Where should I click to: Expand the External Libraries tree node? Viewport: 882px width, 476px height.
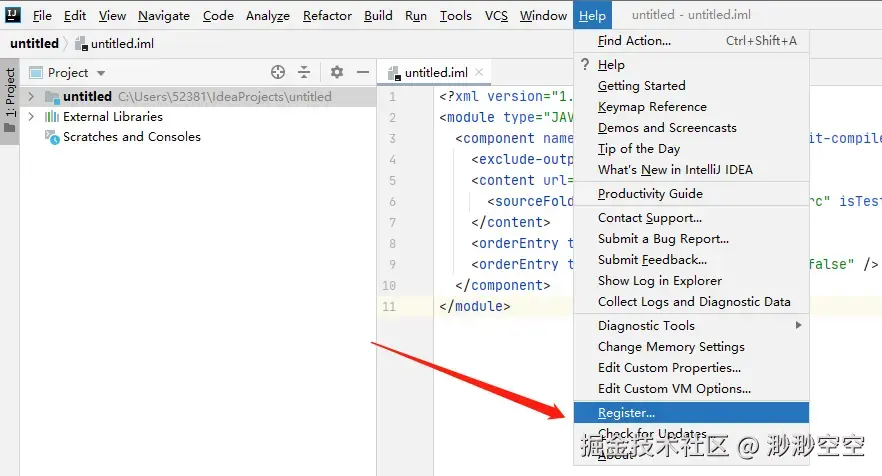pyautogui.click(x=32, y=116)
